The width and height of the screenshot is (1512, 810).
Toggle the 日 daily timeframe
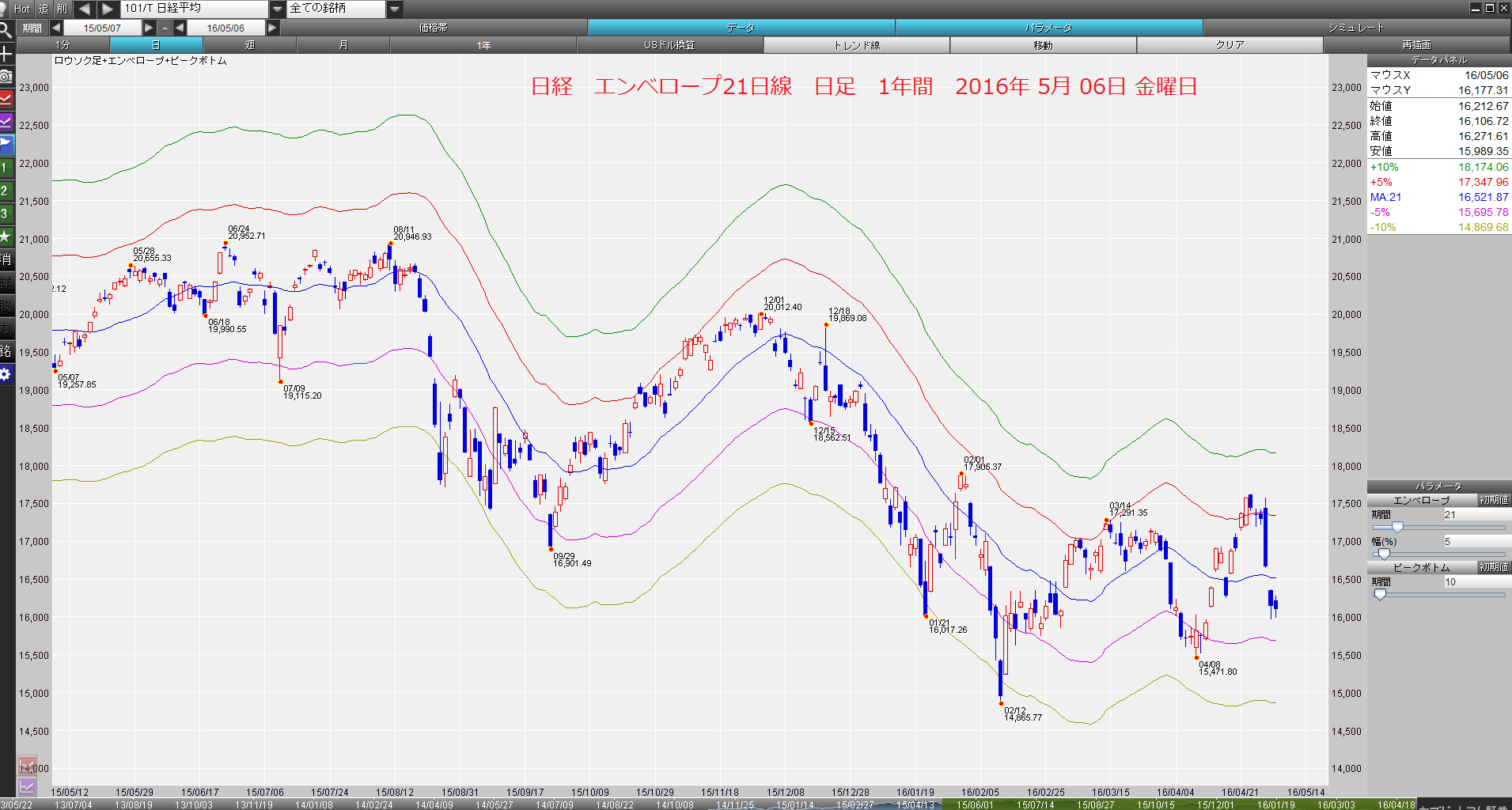156,45
